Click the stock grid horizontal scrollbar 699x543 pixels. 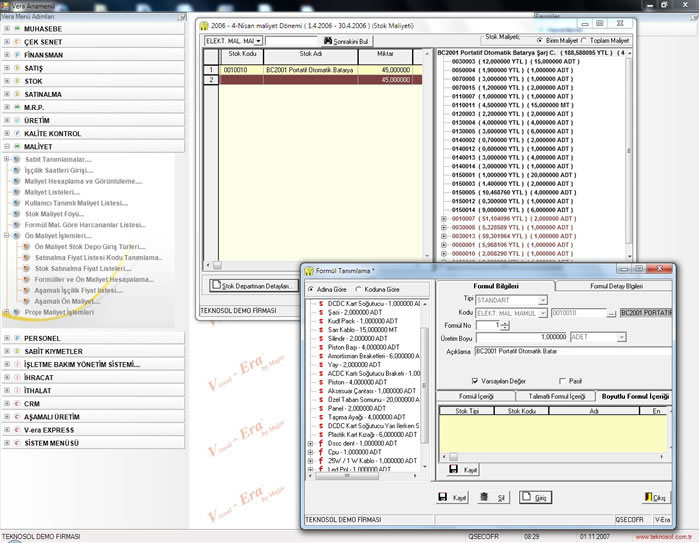pyautogui.click(x=316, y=265)
